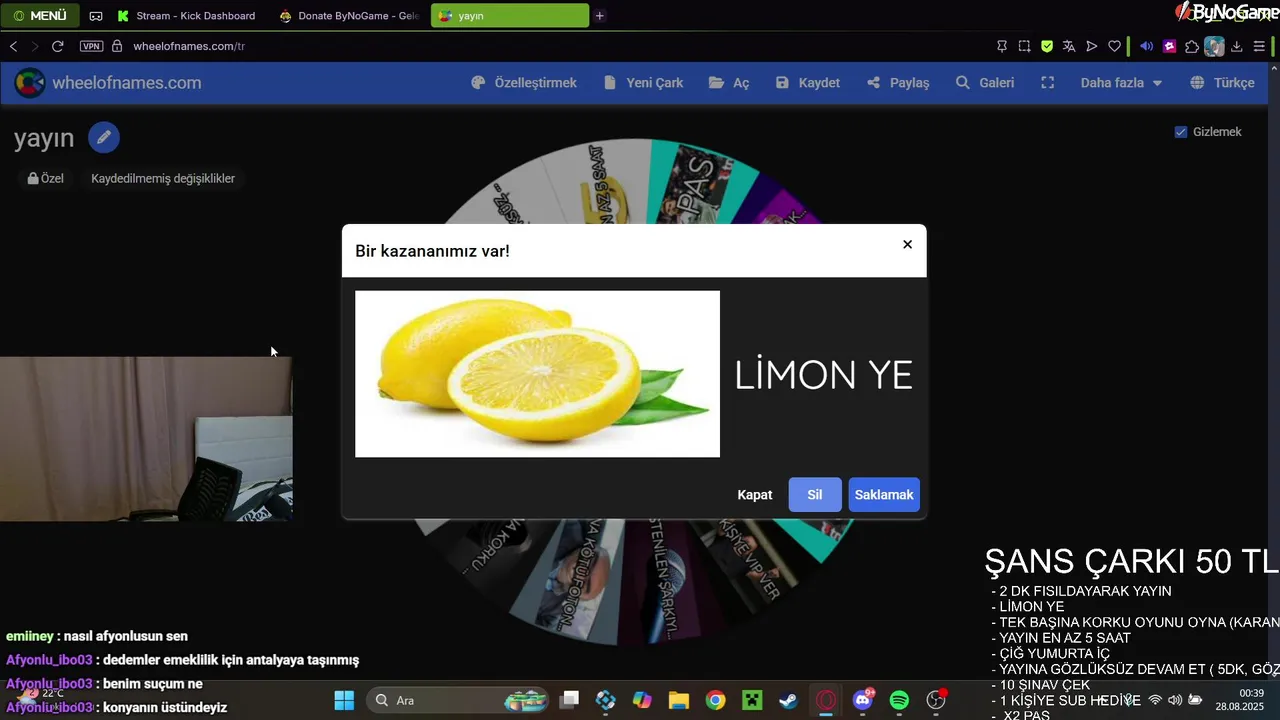The image size is (1280, 720).
Task: Open the Wi-Fi tray icon
Action: (x=1155, y=700)
